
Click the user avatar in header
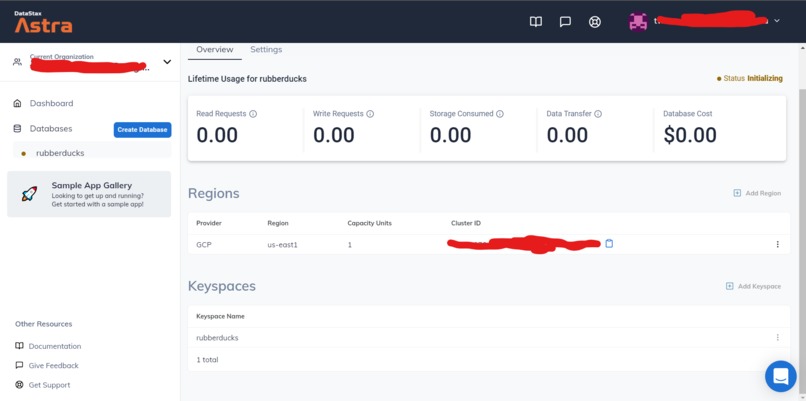point(638,22)
